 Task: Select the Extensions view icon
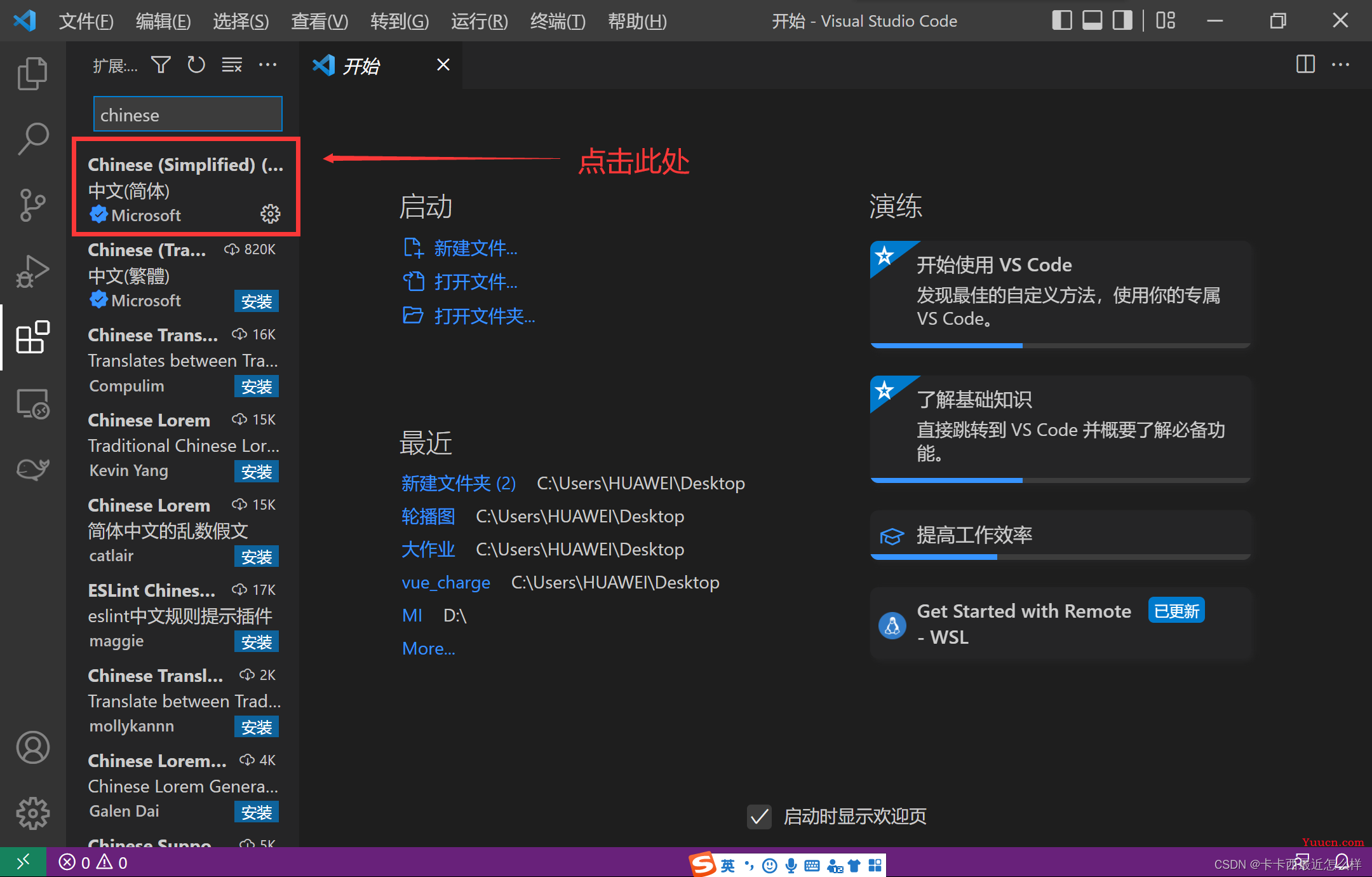[x=32, y=337]
